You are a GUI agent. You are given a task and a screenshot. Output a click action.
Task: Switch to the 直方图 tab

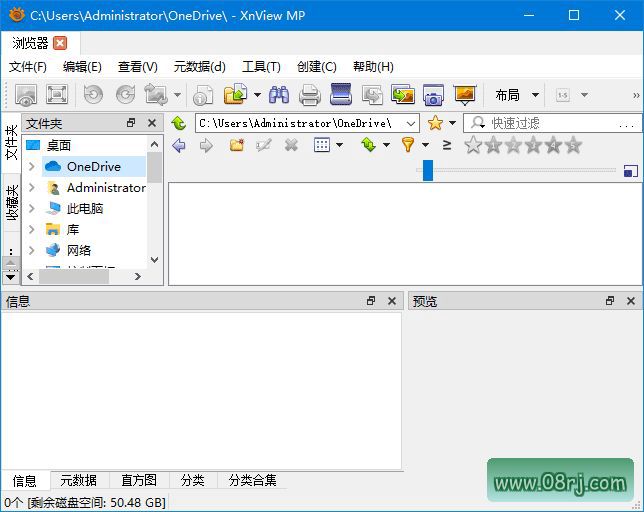click(139, 480)
